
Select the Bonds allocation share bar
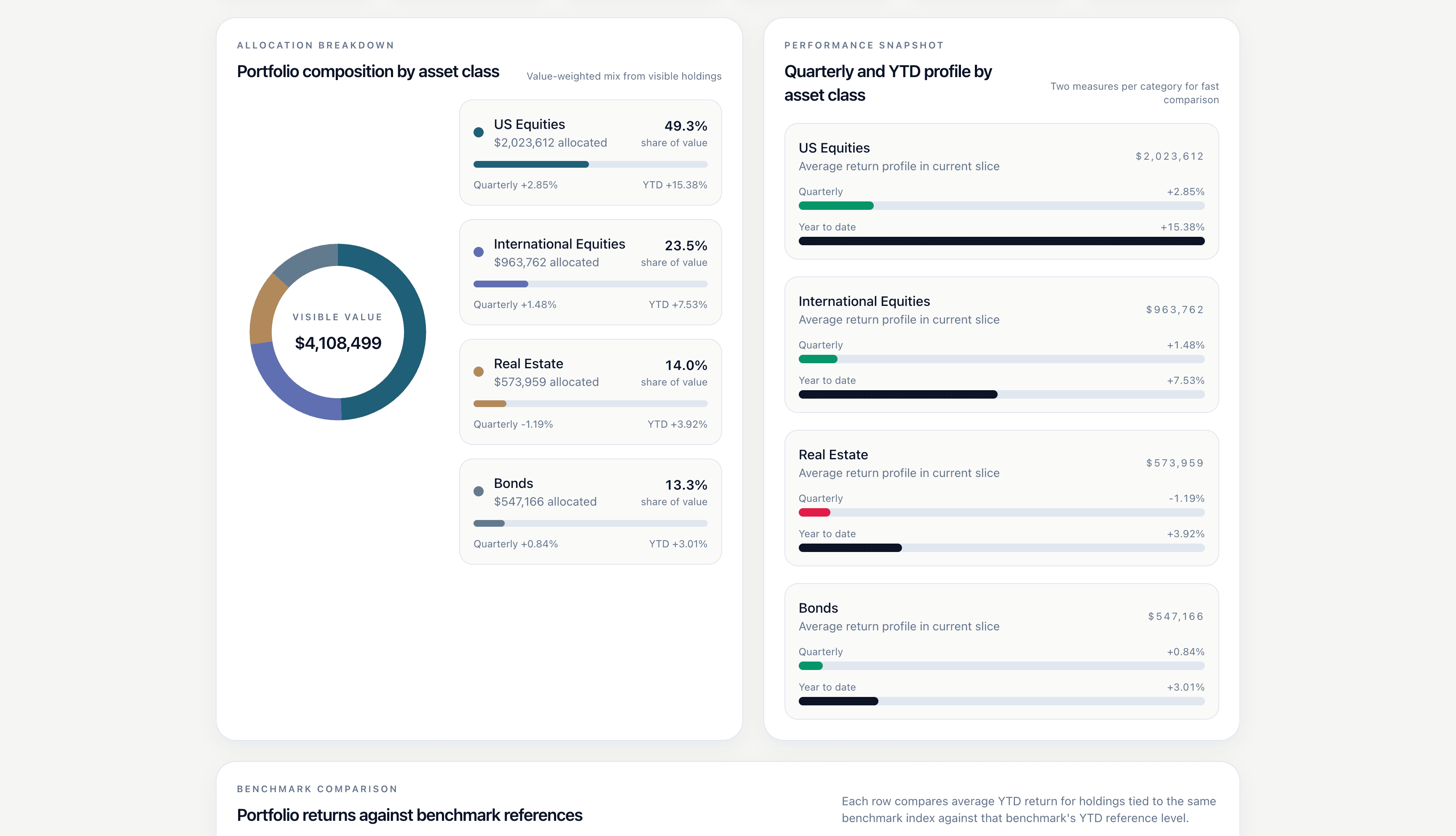pyautogui.click(x=590, y=523)
